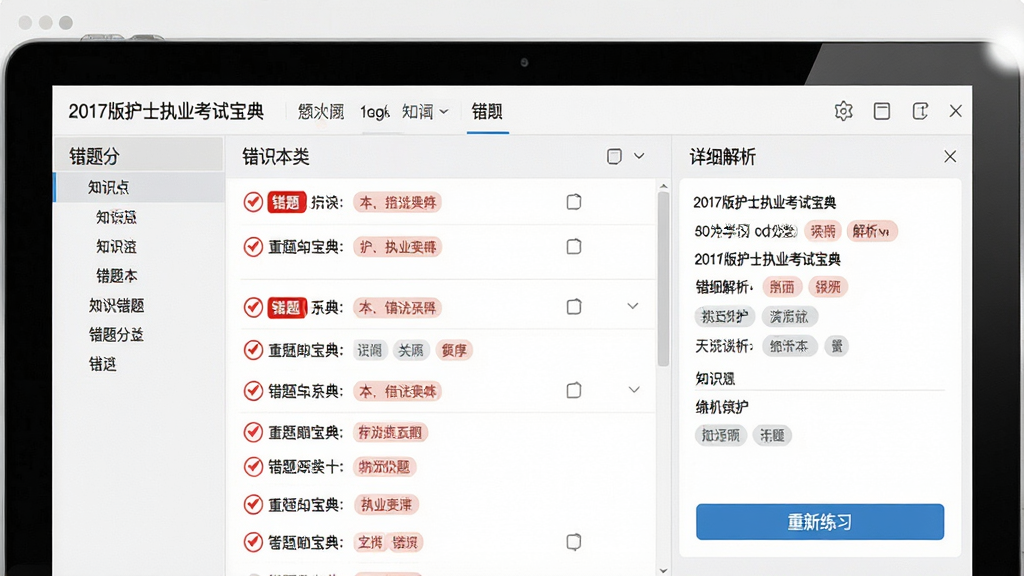Select 错题本 in the left sidebar
The image size is (1024, 576).
tap(116, 276)
